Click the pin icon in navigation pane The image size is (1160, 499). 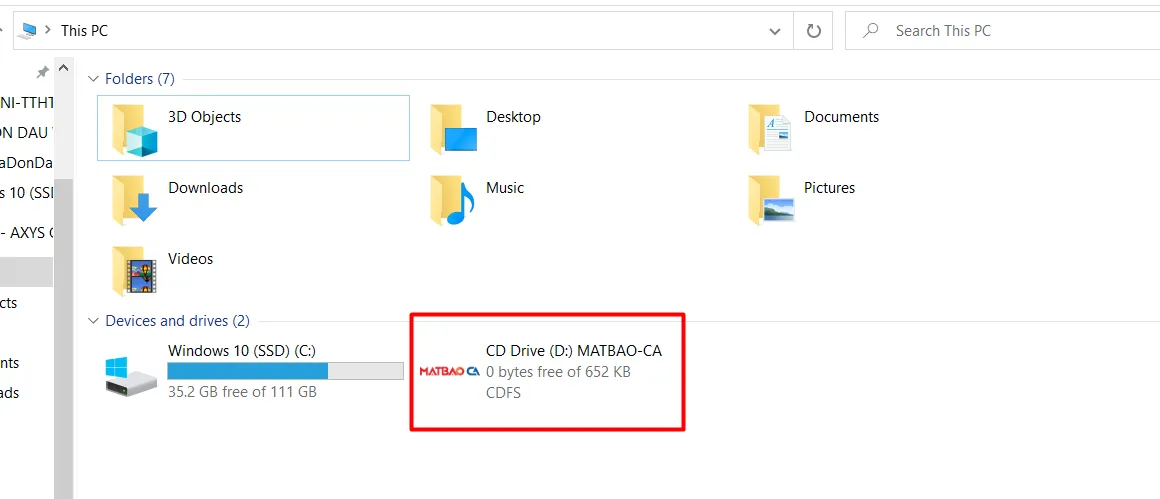pyautogui.click(x=43, y=72)
